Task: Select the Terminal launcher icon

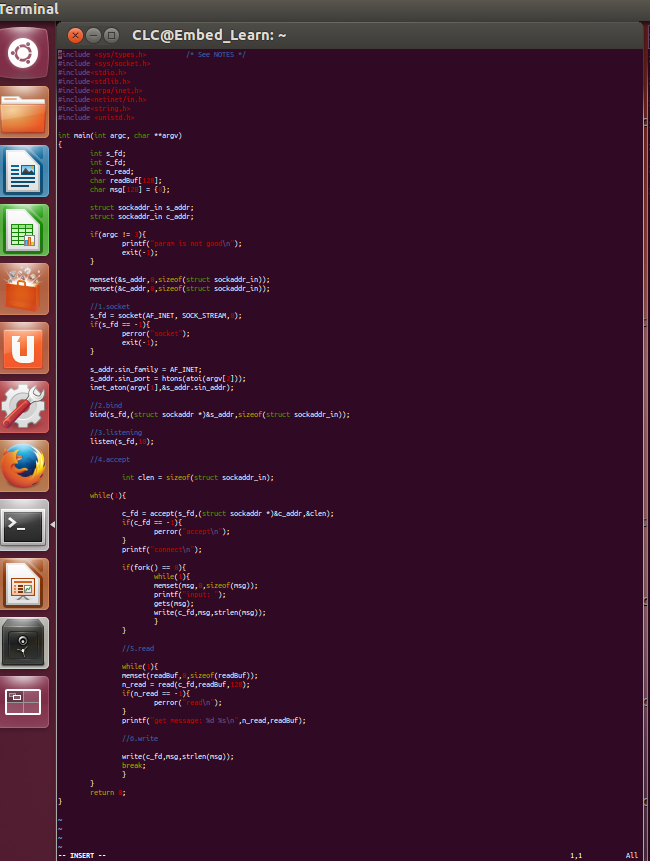Action: click(24, 525)
